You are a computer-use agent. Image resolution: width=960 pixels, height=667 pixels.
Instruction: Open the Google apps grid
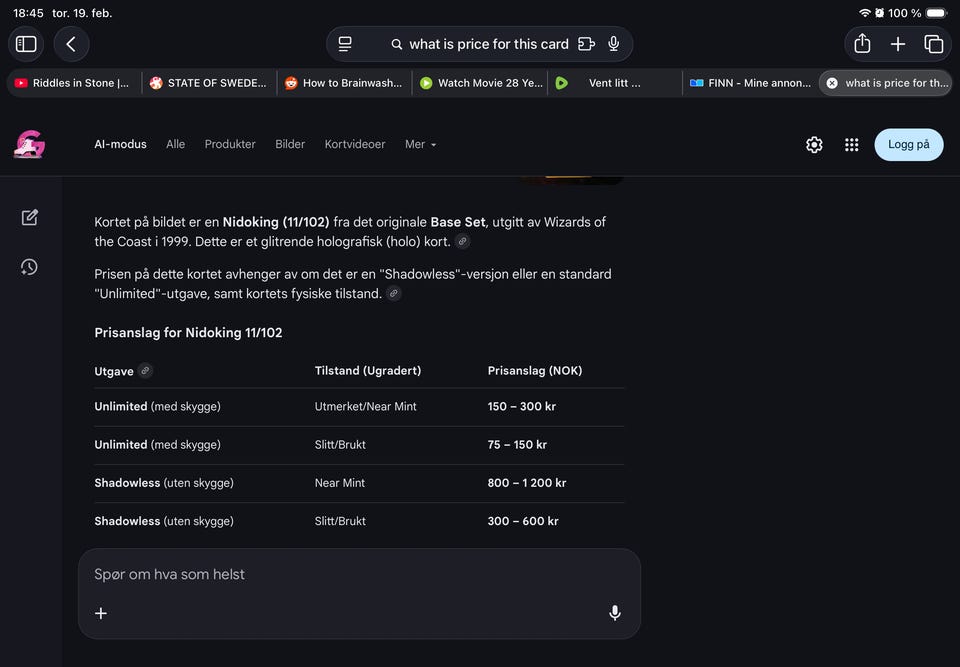click(852, 145)
